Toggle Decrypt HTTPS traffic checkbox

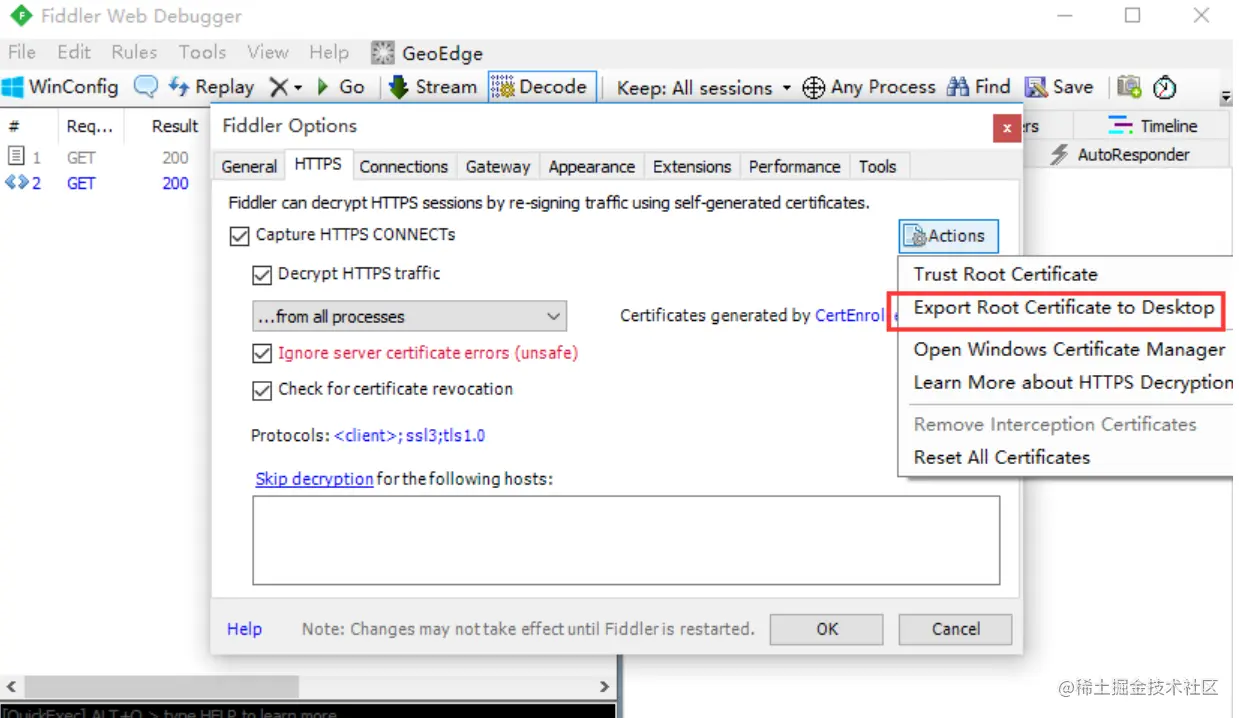coord(262,275)
